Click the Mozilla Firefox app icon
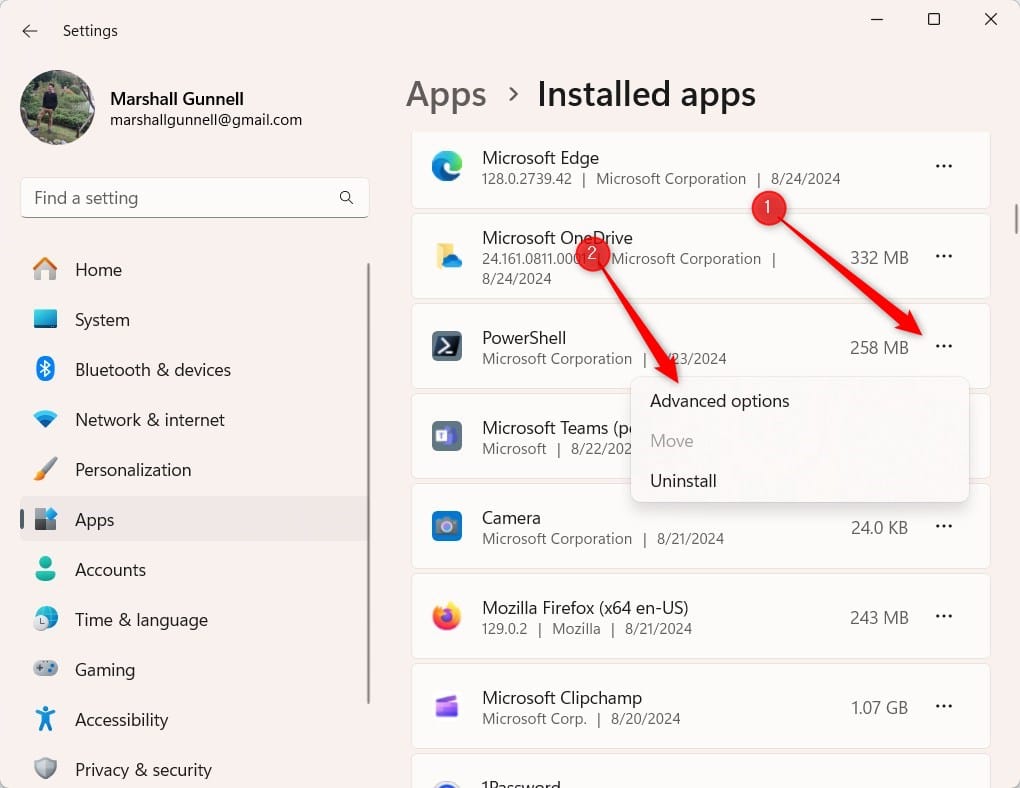 (x=447, y=616)
